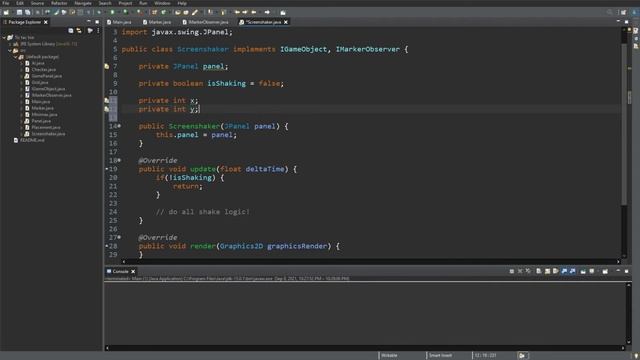Run the program with the green Run icon
Image resolution: width=640 pixels, height=360 pixels.
(x=112, y=12)
